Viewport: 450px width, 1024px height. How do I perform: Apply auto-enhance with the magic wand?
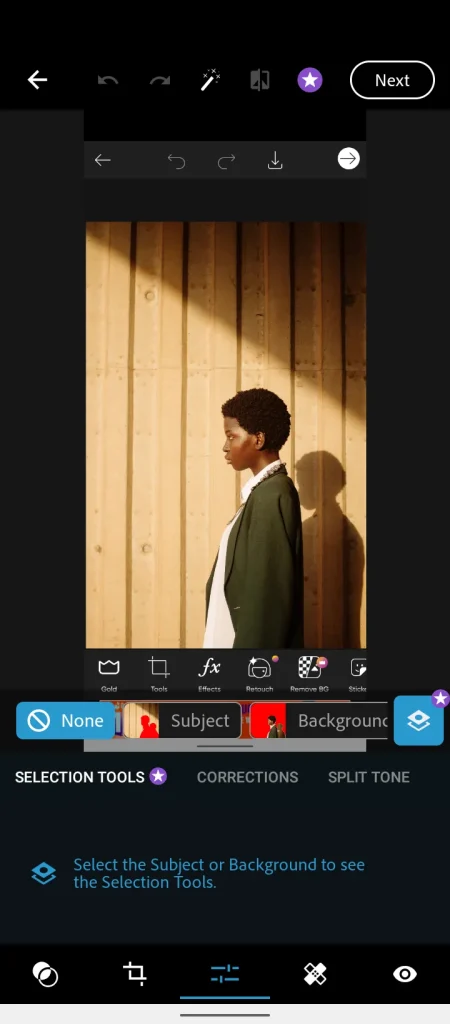pos(210,80)
